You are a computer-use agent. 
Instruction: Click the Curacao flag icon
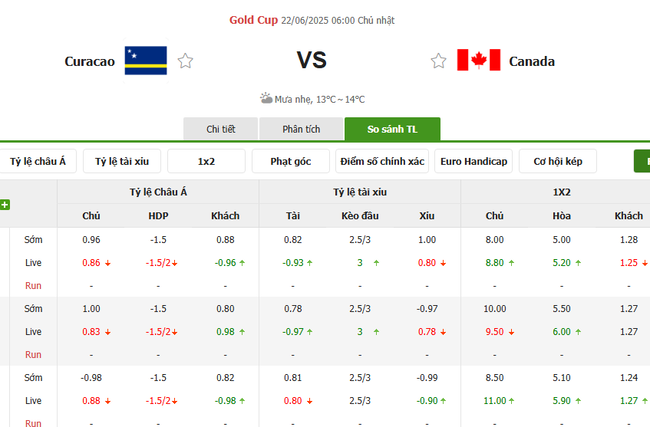coord(145,61)
